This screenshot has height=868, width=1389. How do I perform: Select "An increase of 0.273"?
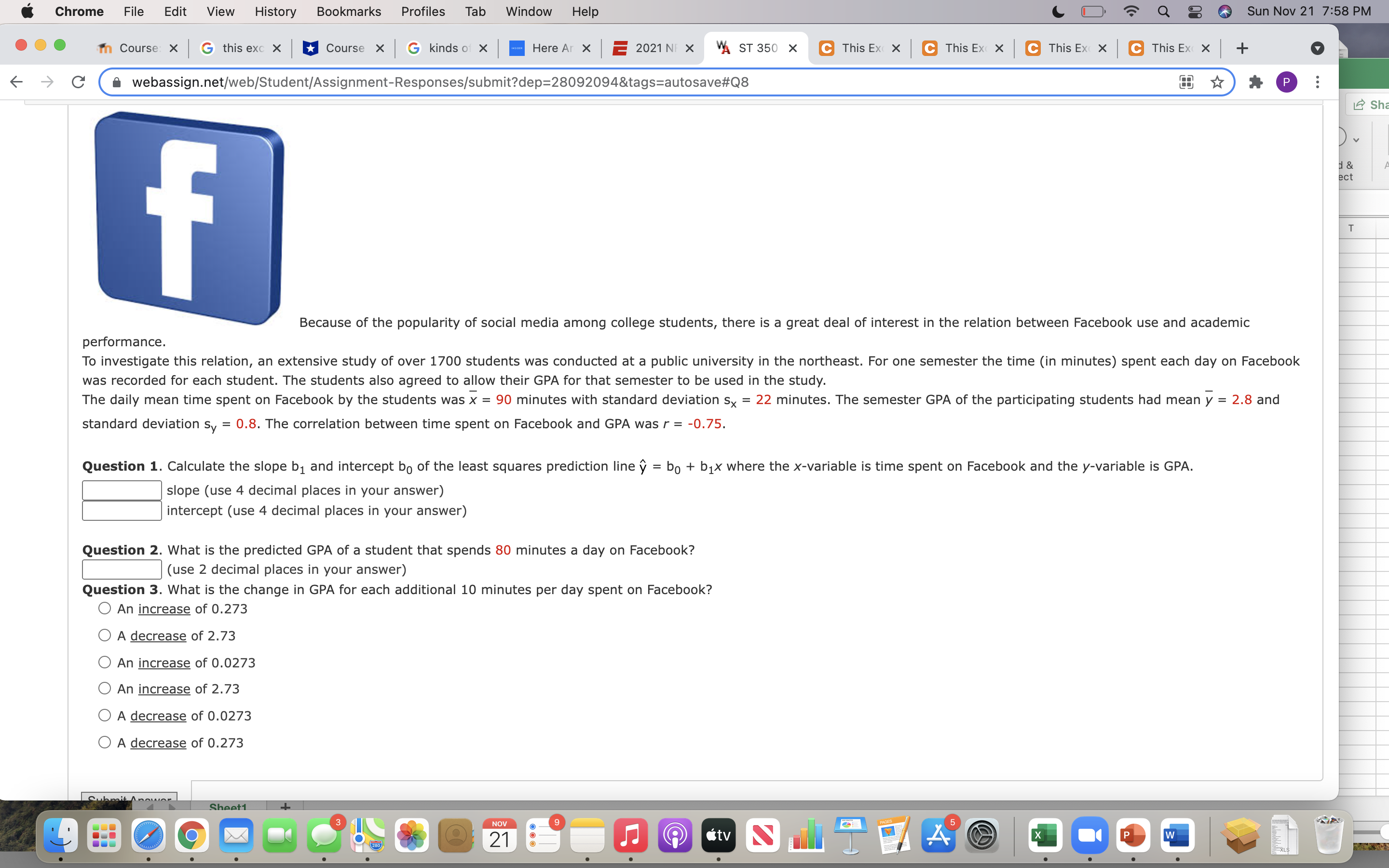pyautogui.click(x=105, y=608)
